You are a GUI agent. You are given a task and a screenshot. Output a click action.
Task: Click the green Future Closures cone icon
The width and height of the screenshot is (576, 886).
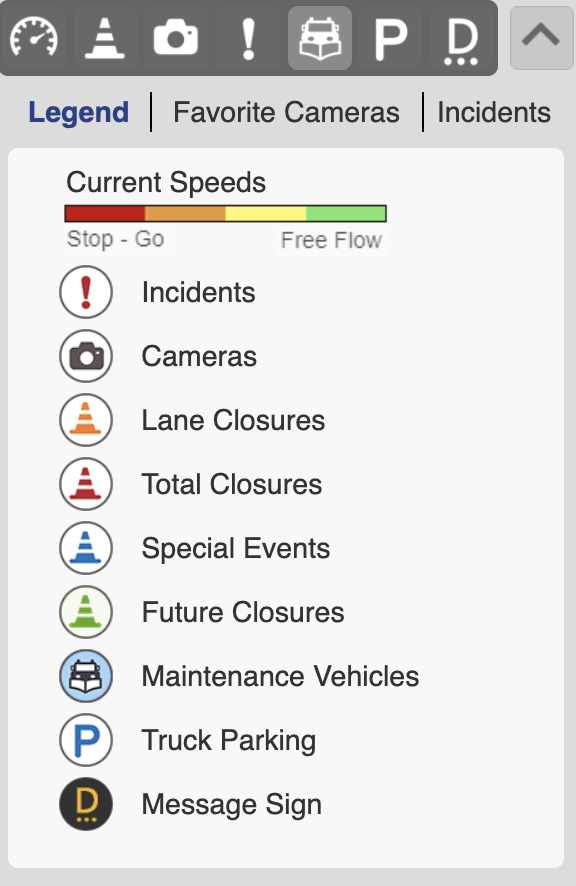[x=86, y=612]
